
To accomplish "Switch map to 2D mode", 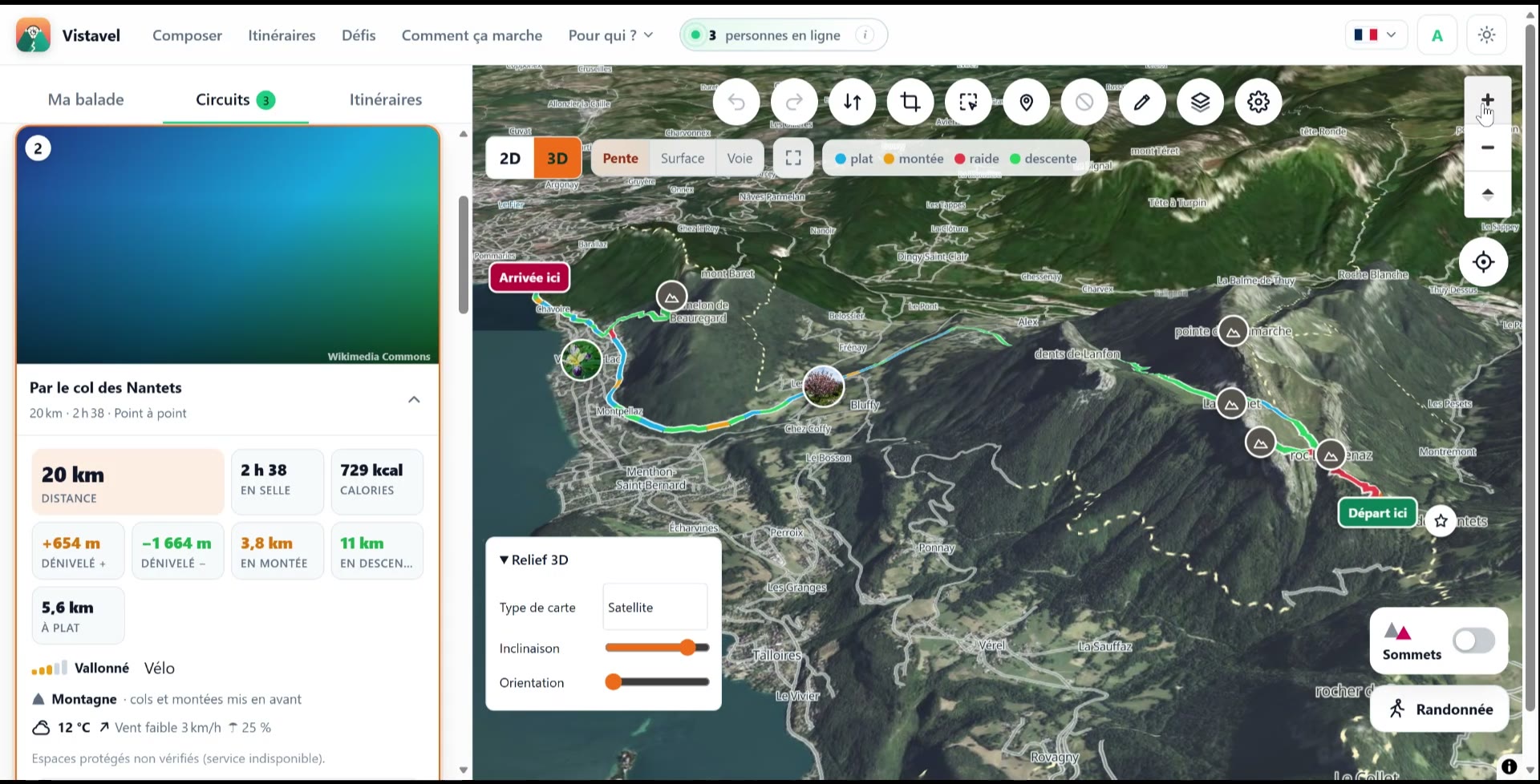I will pyautogui.click(x=510, y=158).
